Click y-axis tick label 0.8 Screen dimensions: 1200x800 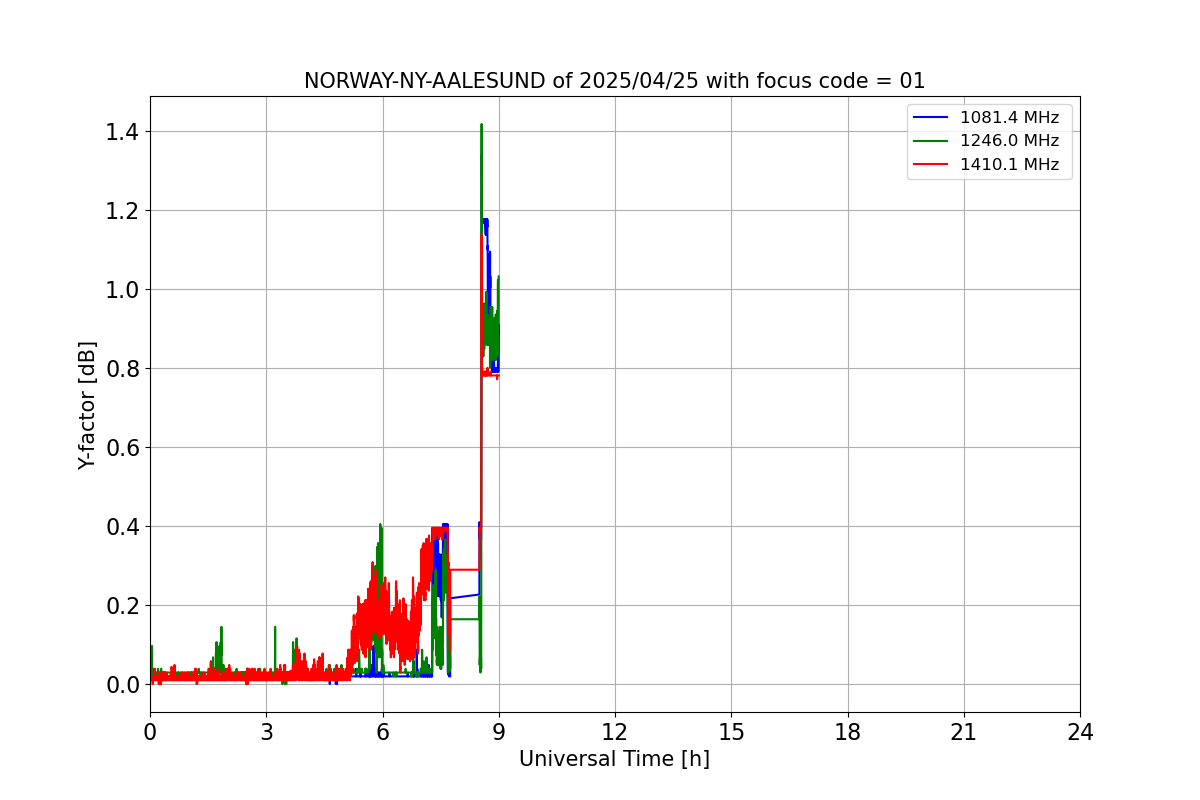point(122,369)
